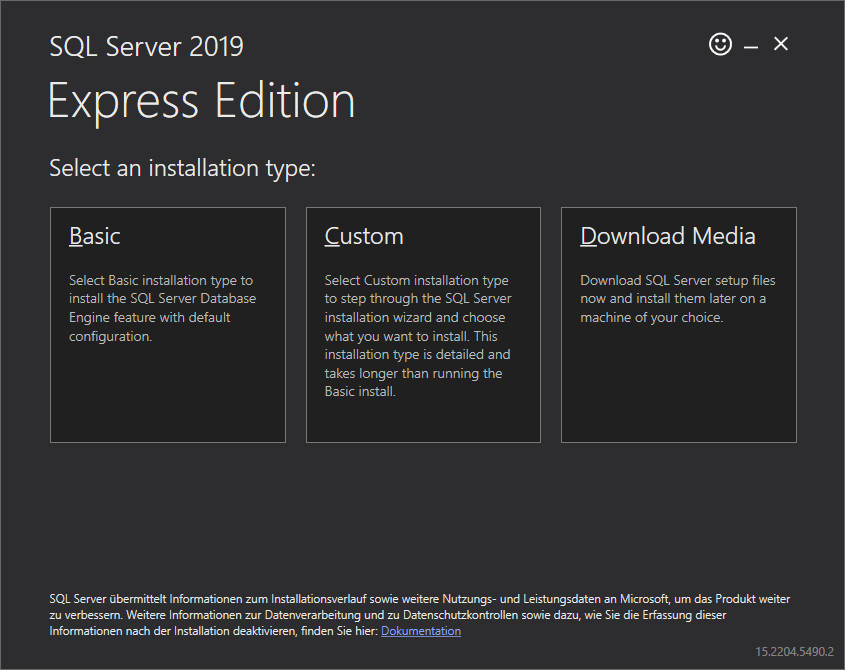Click the smiley feedback icon
The image size is (845, 670).
point(720,44)
